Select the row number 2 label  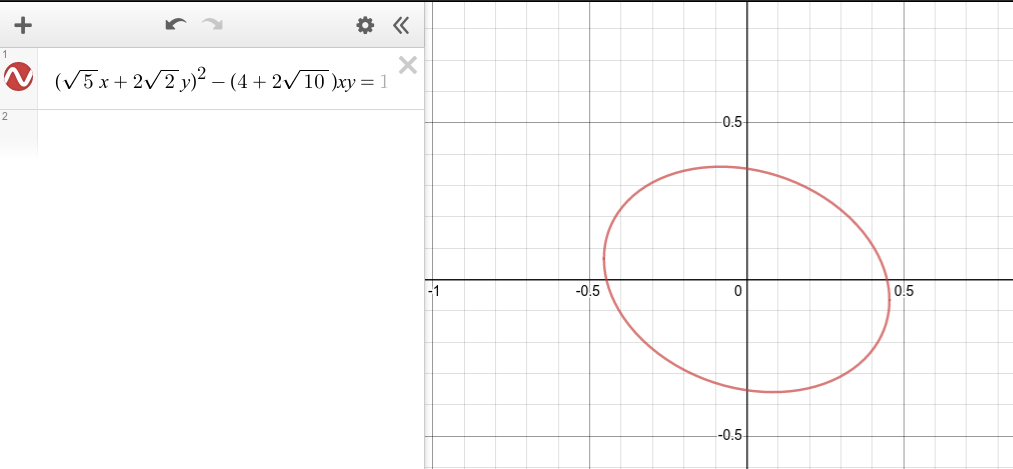(x=5, y=117)
